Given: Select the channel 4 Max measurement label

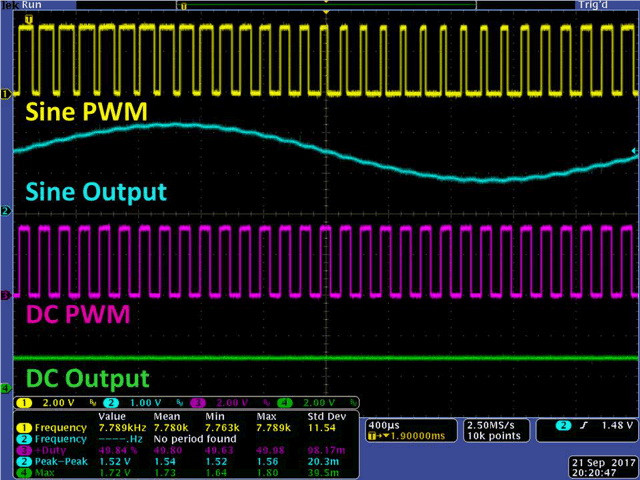Looking at the screenshot, I should (45, 473).
